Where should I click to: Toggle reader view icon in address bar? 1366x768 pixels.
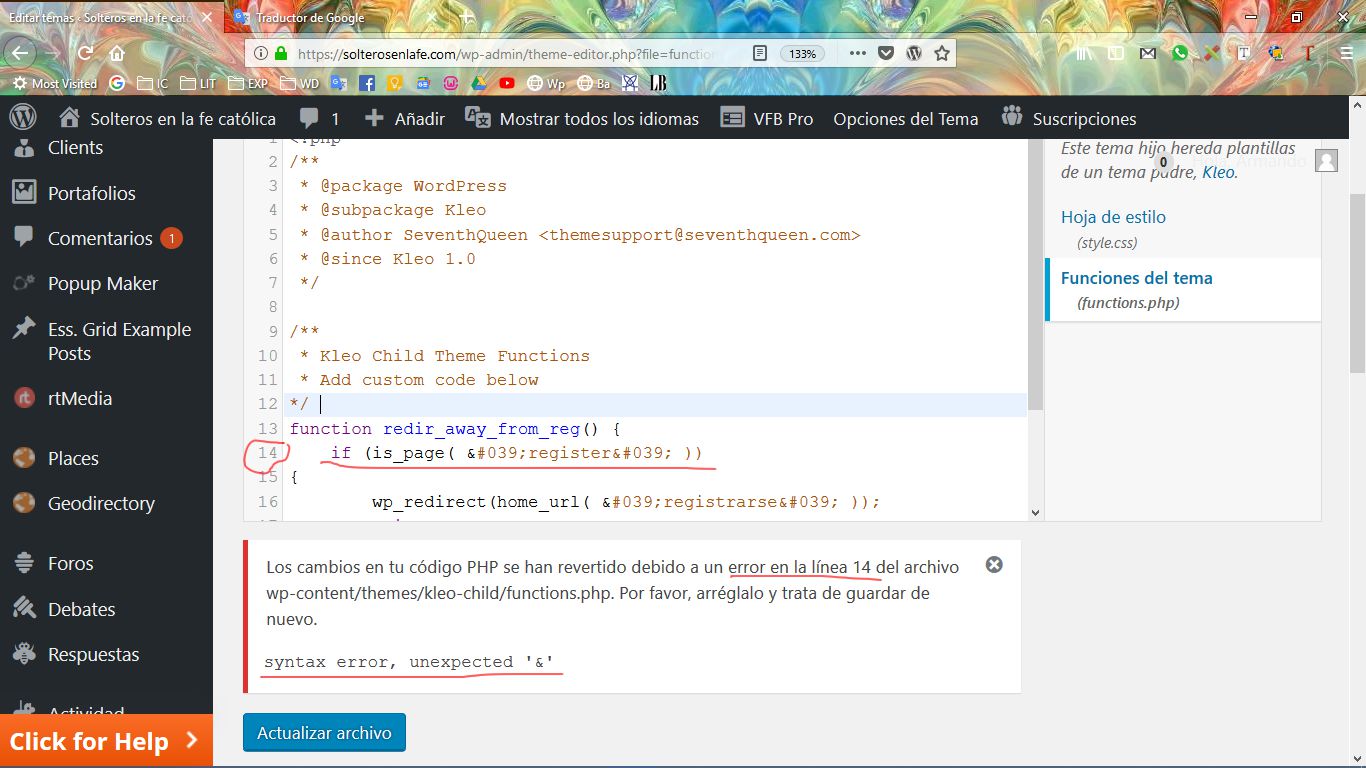(x=760, y=54)
